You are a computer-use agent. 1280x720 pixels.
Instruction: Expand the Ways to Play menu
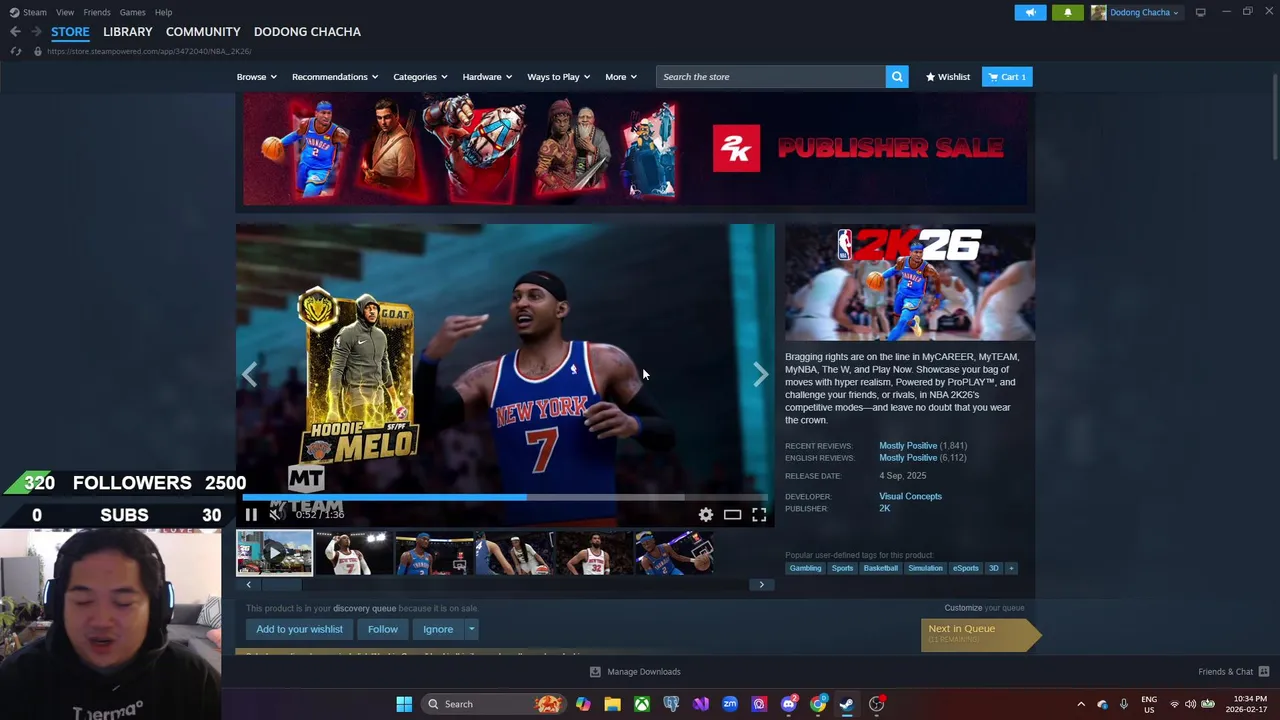coord(559,77)
